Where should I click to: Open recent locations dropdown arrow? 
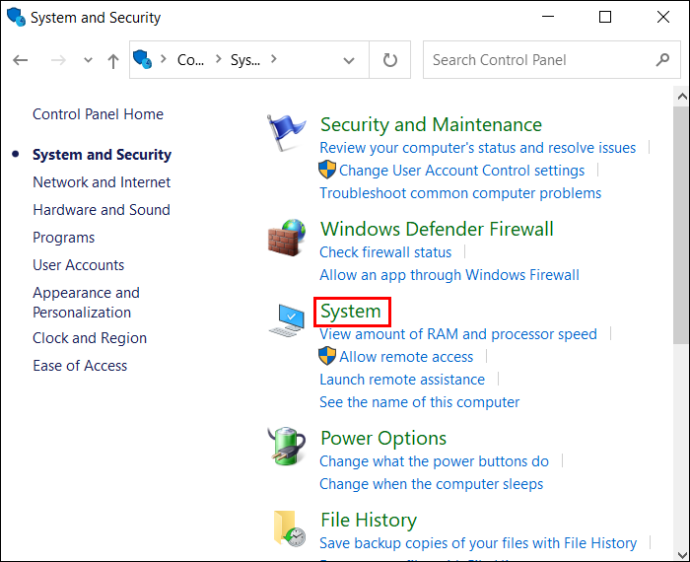[x=88, y=60]
